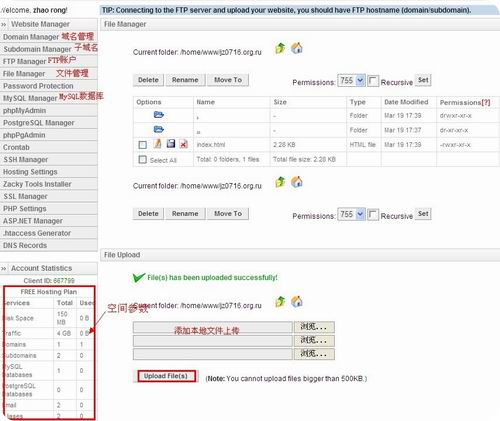Click the up-folder icon below the file table
Image resolution: width=500 pixels, height=421 pixels.
click(280, 182)
